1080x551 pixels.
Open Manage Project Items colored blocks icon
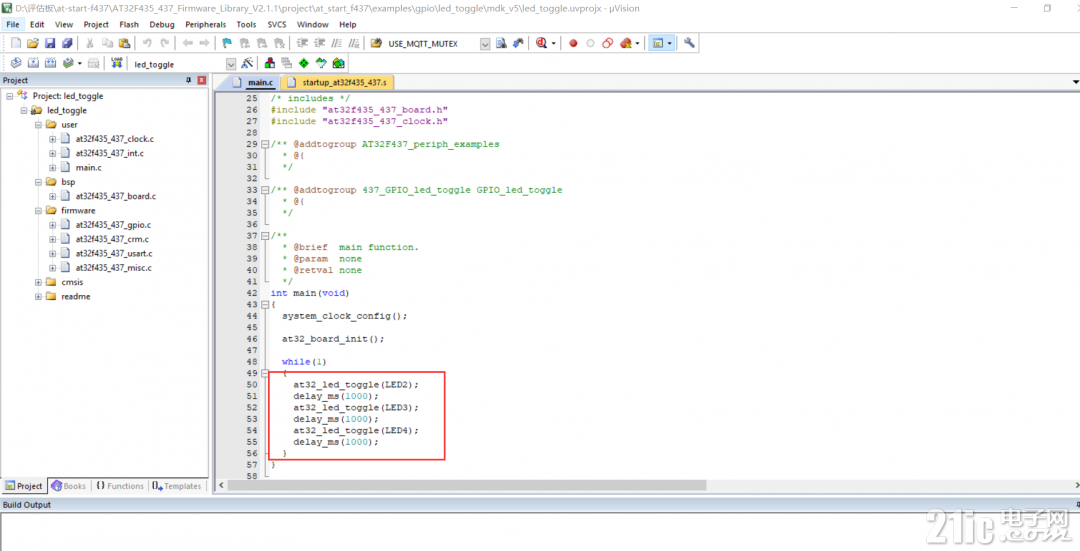[x=269, y=63]
